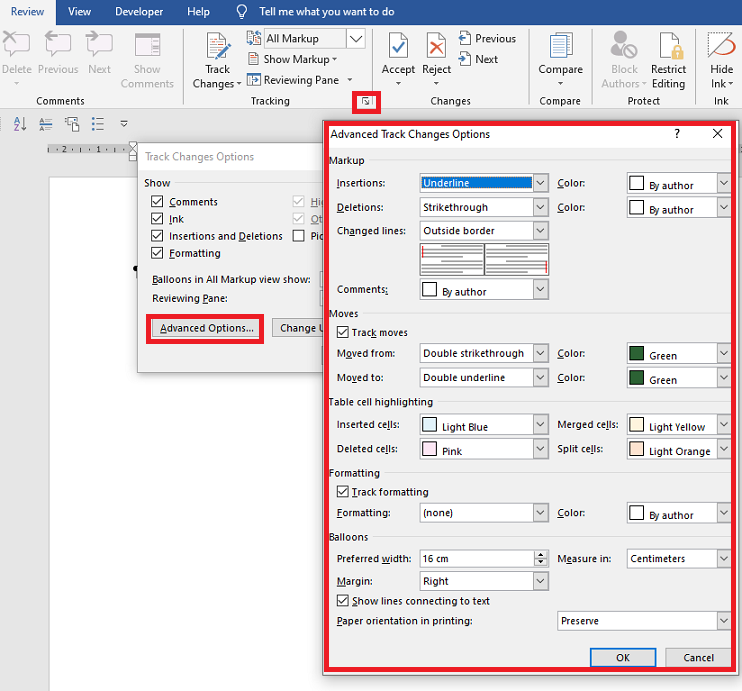Switch to the View tab
Screen dimensions: 742x691
pos(79,11)
